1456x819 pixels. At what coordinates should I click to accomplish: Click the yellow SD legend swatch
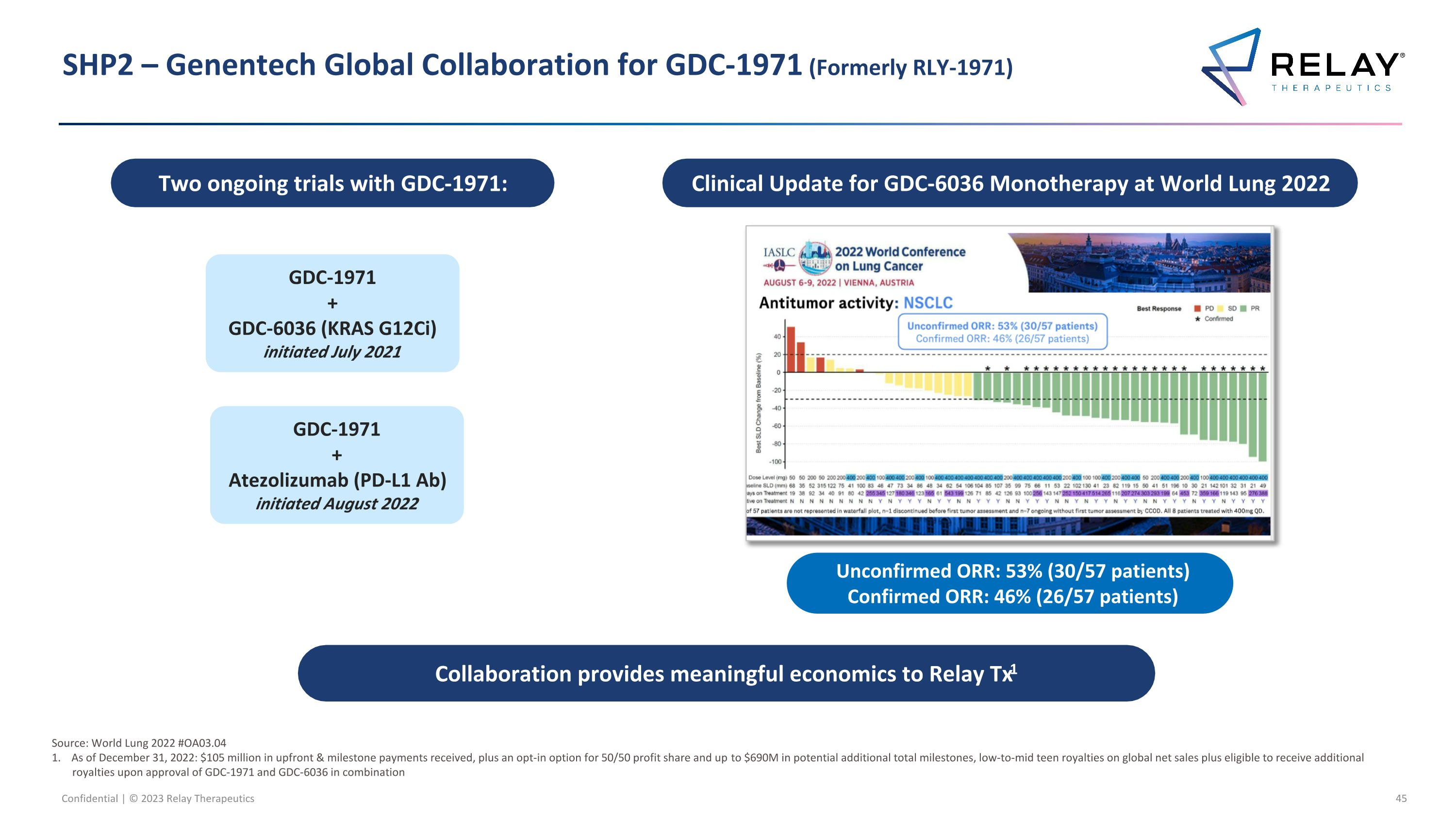click(x=1220, y=309)
